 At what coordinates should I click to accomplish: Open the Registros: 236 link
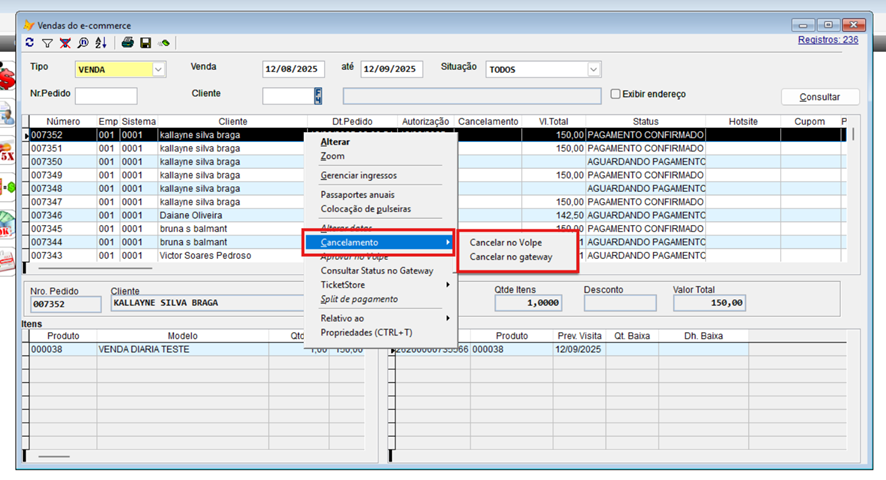[827, 40]
